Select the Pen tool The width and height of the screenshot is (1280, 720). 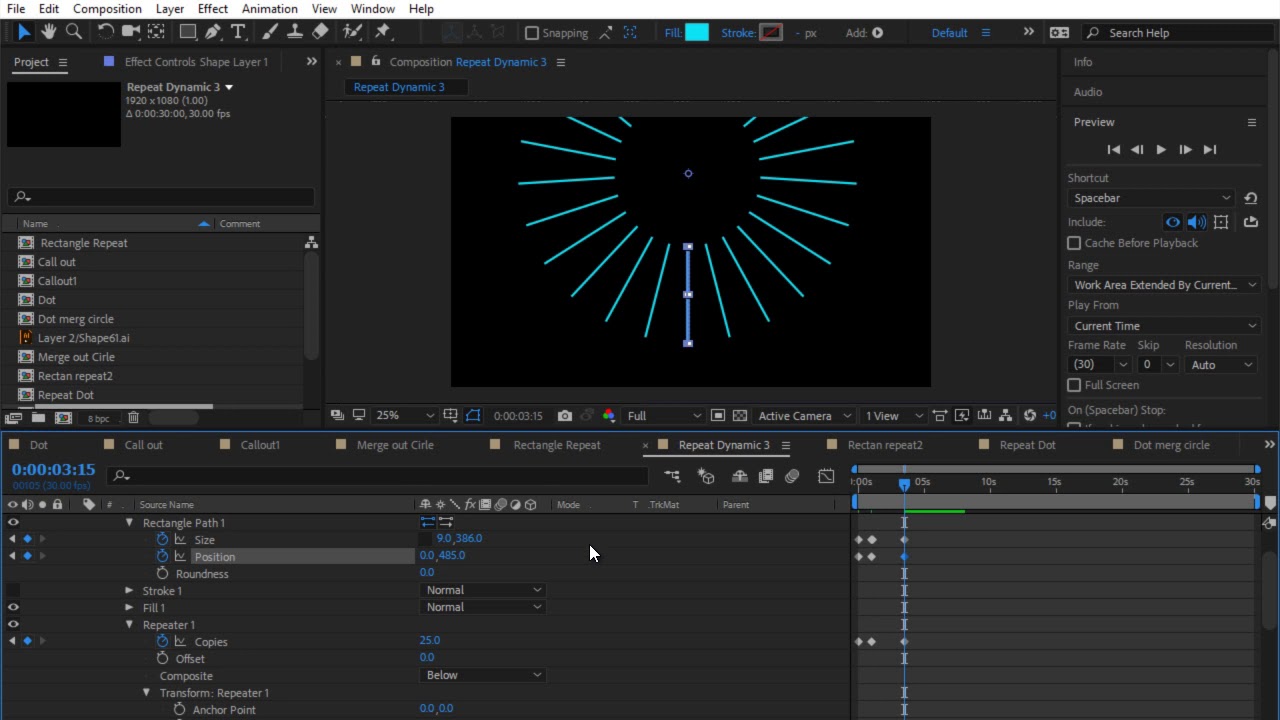(213, 32)
